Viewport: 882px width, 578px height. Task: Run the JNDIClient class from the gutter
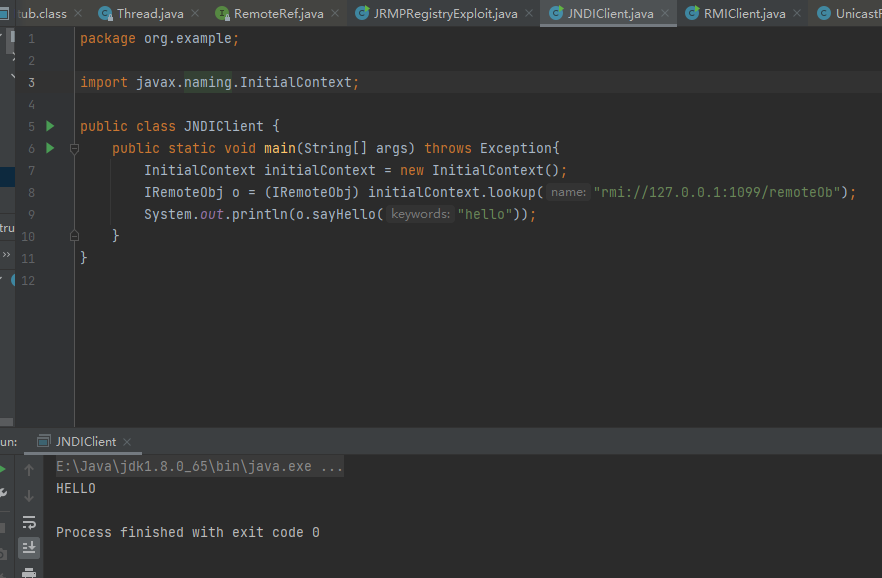(50, 126)
